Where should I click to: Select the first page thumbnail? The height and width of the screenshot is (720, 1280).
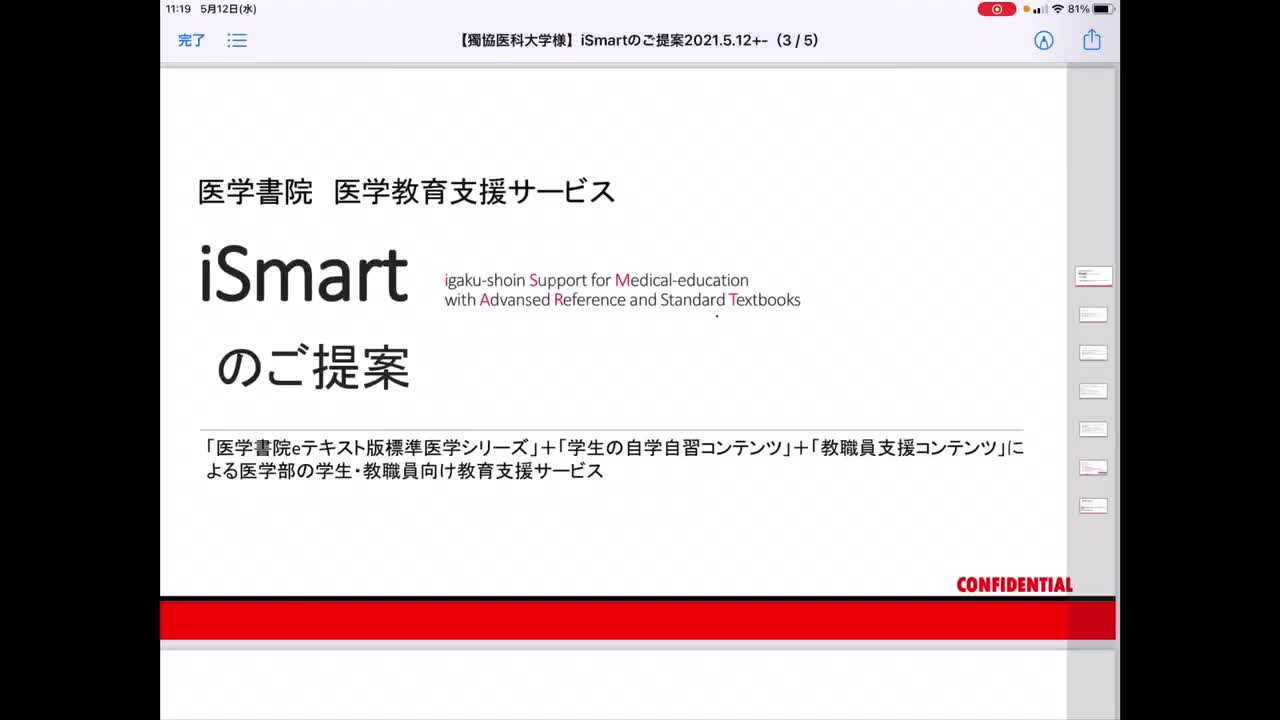(1093, 276)
